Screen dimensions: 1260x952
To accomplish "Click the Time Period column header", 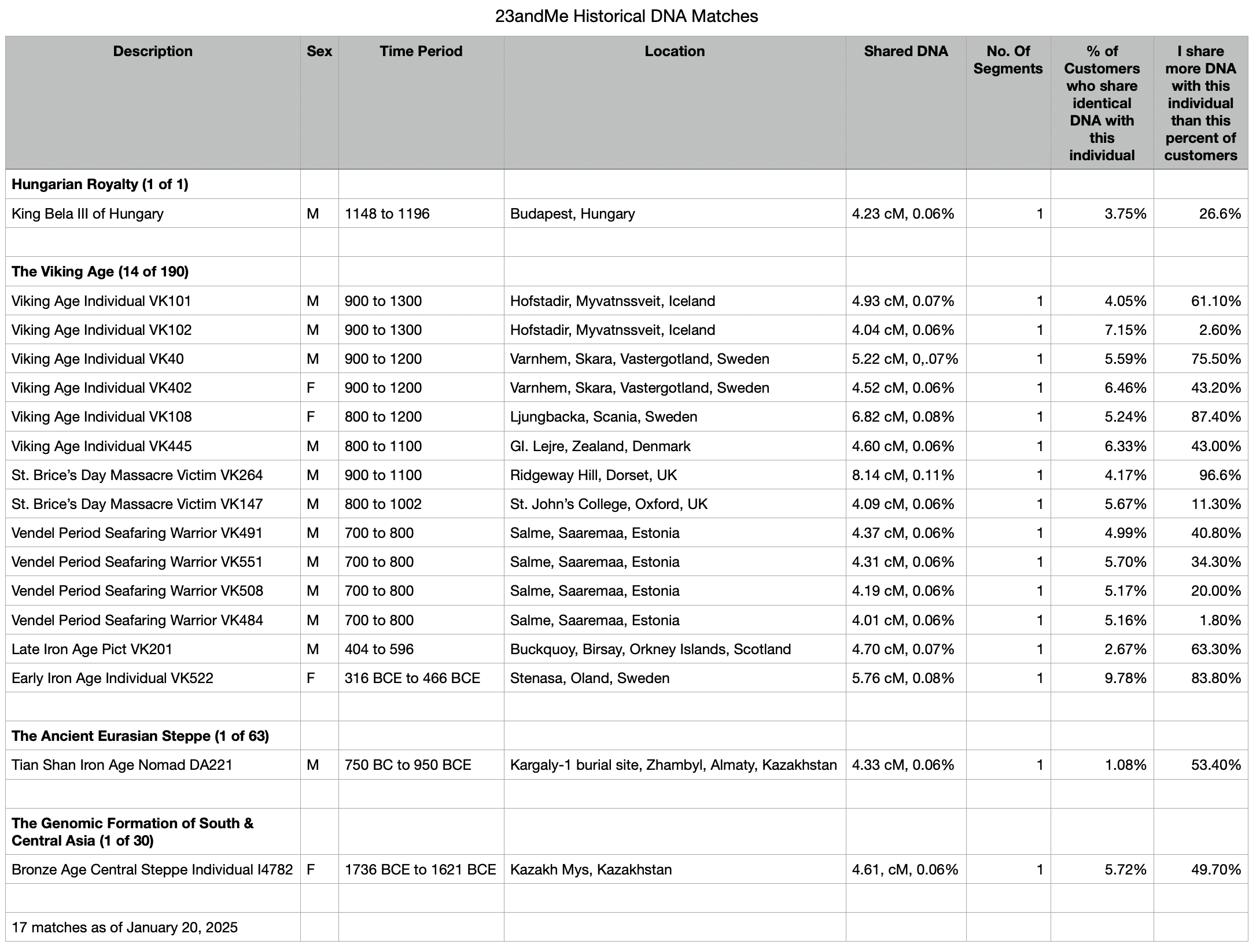I will (421, 51).
